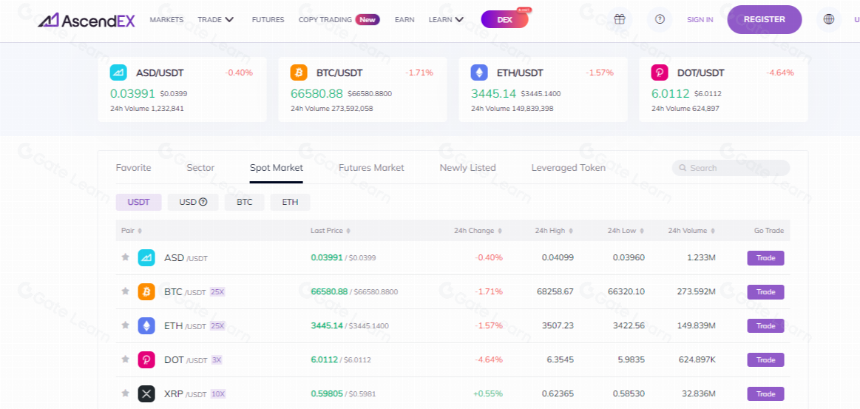Open the ASD/USDT ticker card
Screen dimensions: 860x409
pos(182,89)
